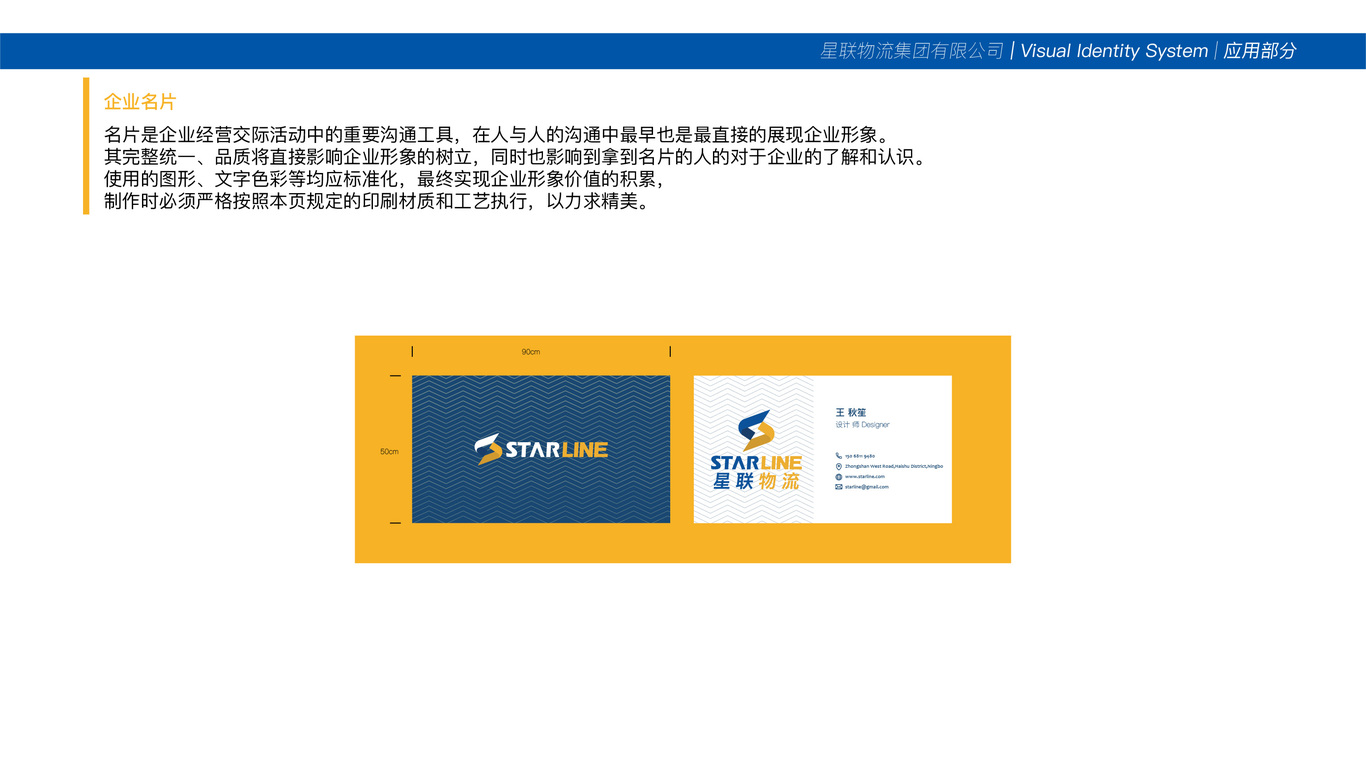1366x768 pixels.
Task: Click the paragraph line starting '使用的图形'
Action: coord(384,180)
